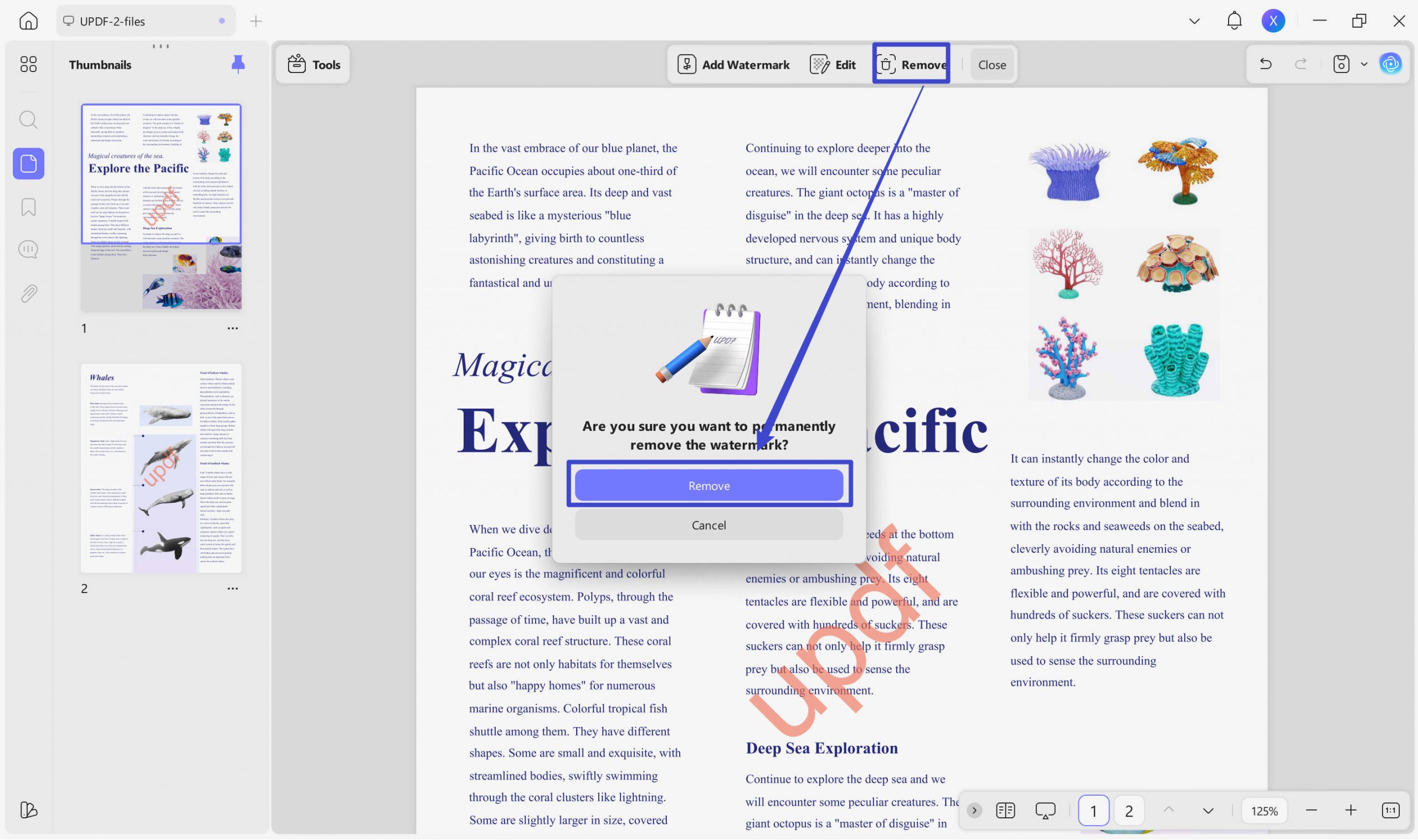Click the 'Deep Sea Exploration' heading

(x=821, y=748)
